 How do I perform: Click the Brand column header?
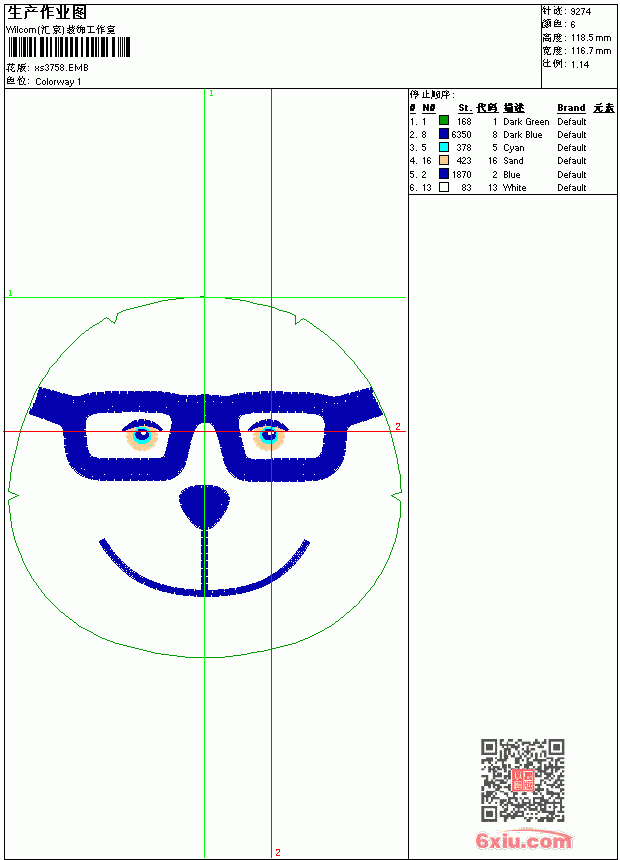click(x=571, y=108)
